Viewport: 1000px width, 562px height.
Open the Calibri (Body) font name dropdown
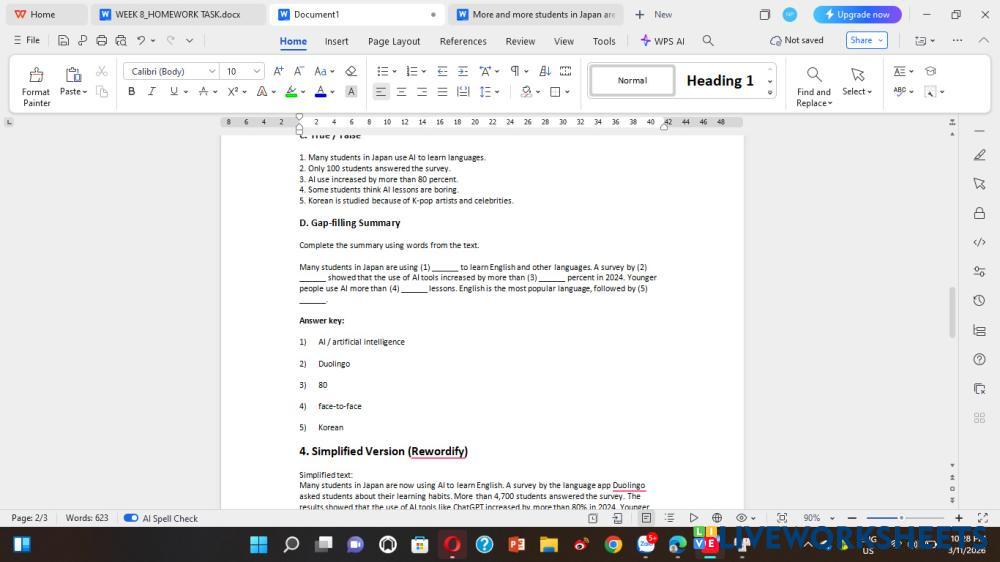pyautogui.click(x=170, y=71)
